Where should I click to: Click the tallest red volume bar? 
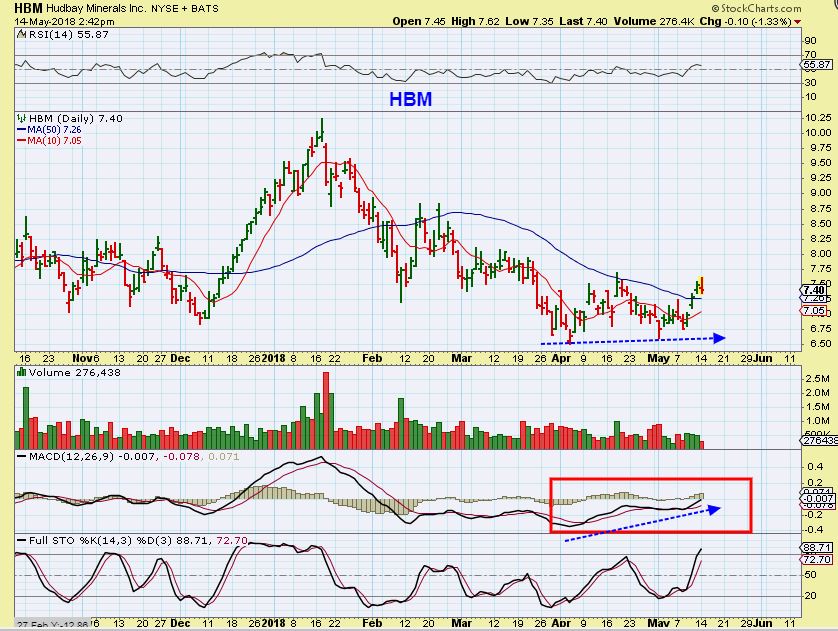[x=326, y=410]
